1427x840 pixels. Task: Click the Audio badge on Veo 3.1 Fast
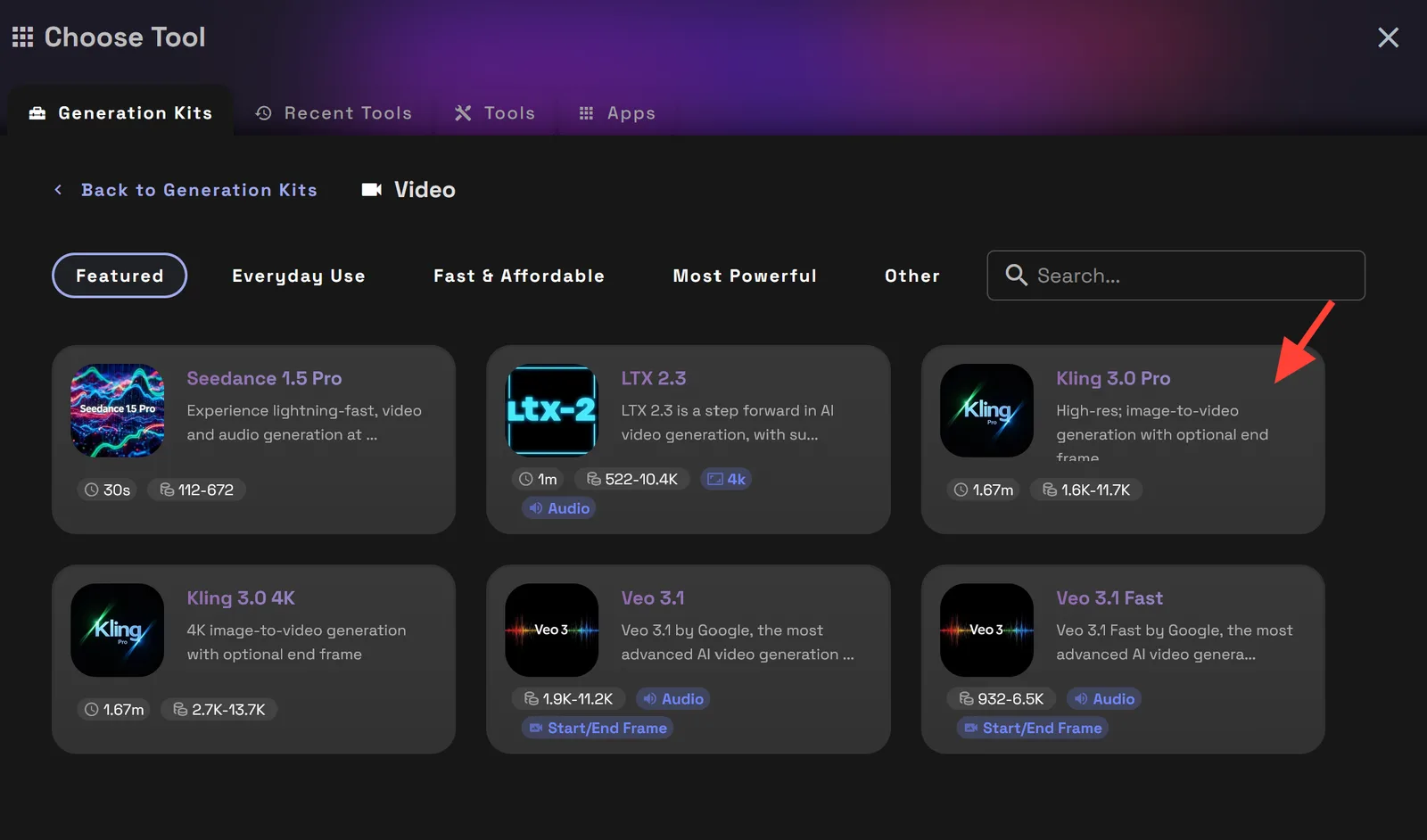(1104, 699)
